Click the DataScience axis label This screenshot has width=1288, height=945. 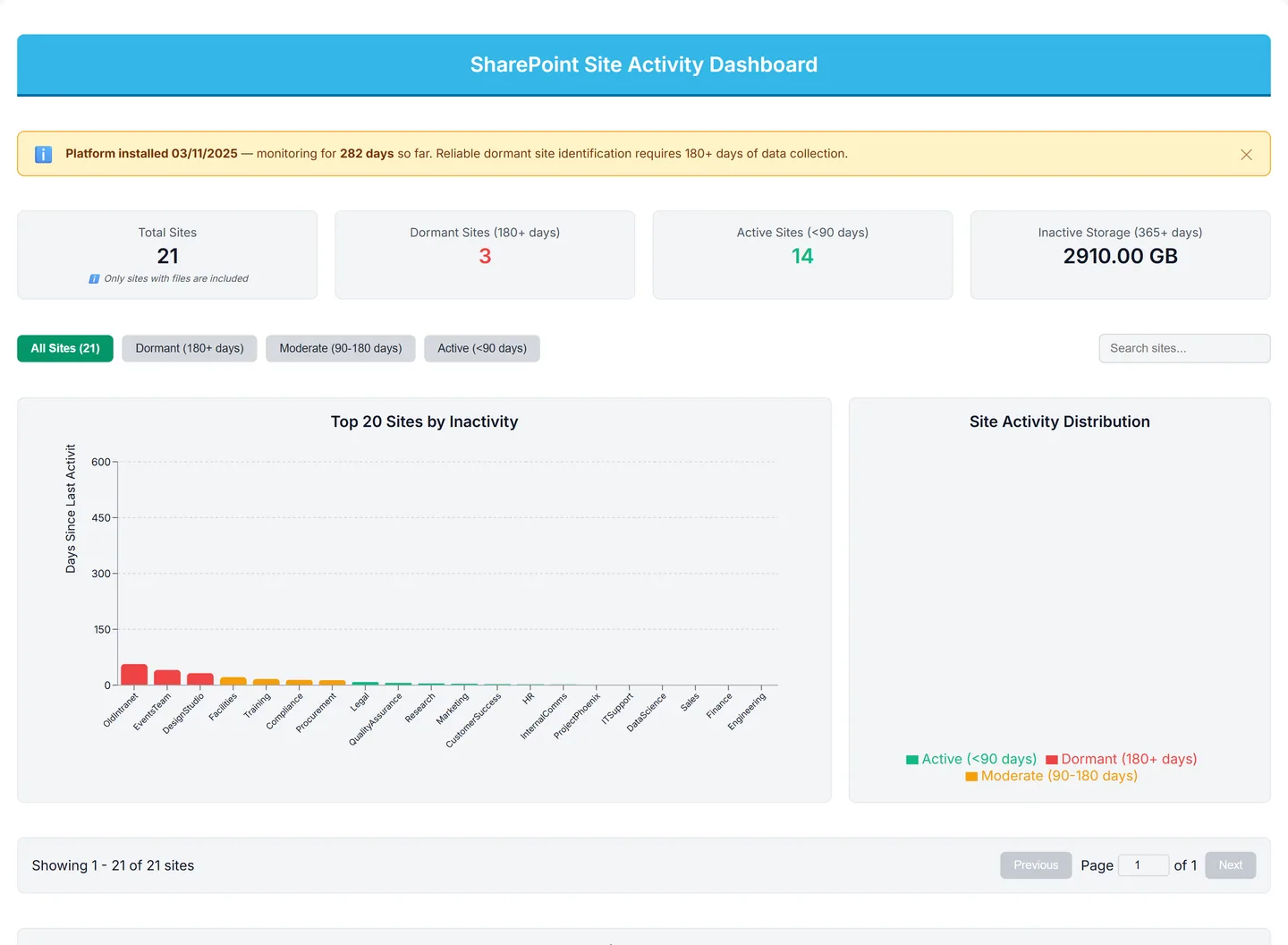(647, 712)
